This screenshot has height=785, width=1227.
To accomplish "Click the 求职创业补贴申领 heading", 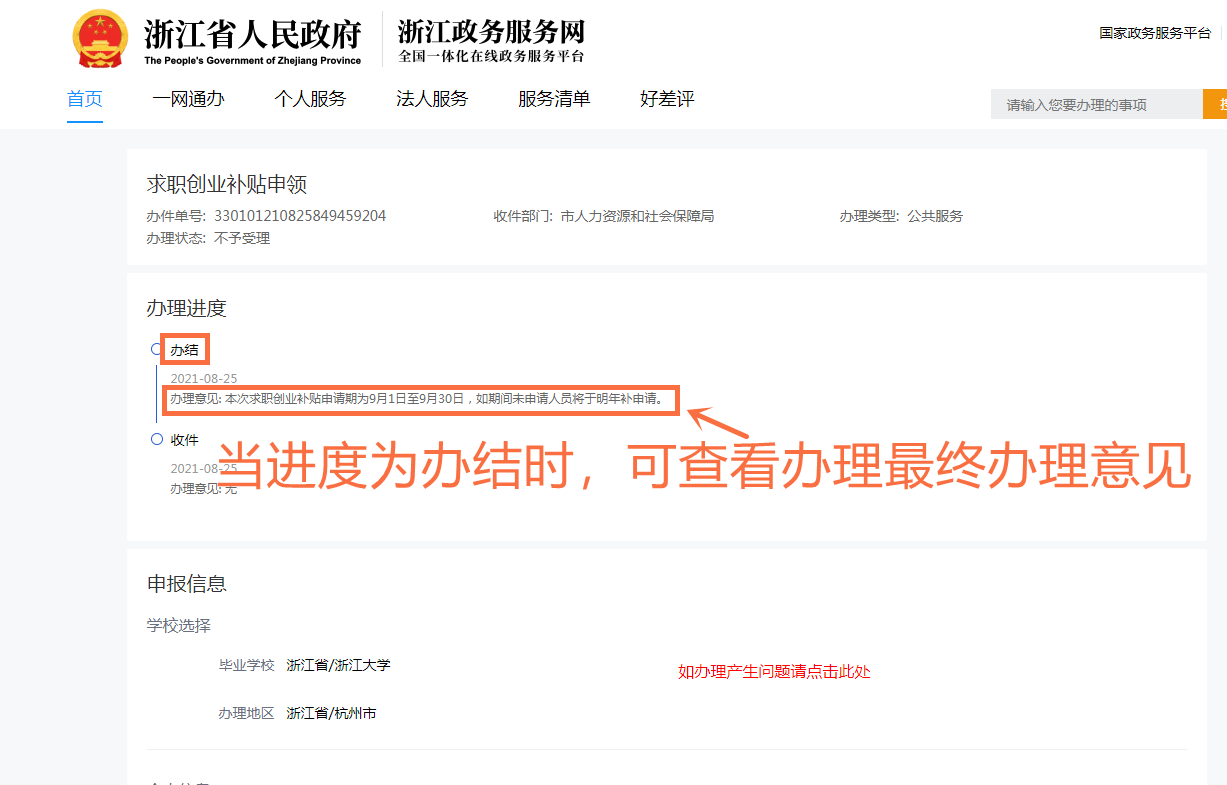I will pos(227,184).
